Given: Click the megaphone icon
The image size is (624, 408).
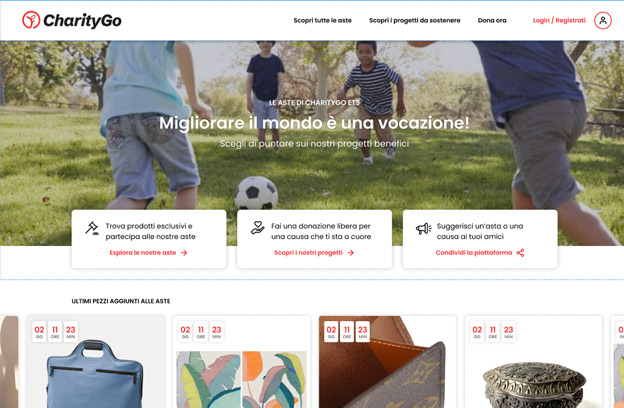Looking at the screenshot, I should coord(423,228).
